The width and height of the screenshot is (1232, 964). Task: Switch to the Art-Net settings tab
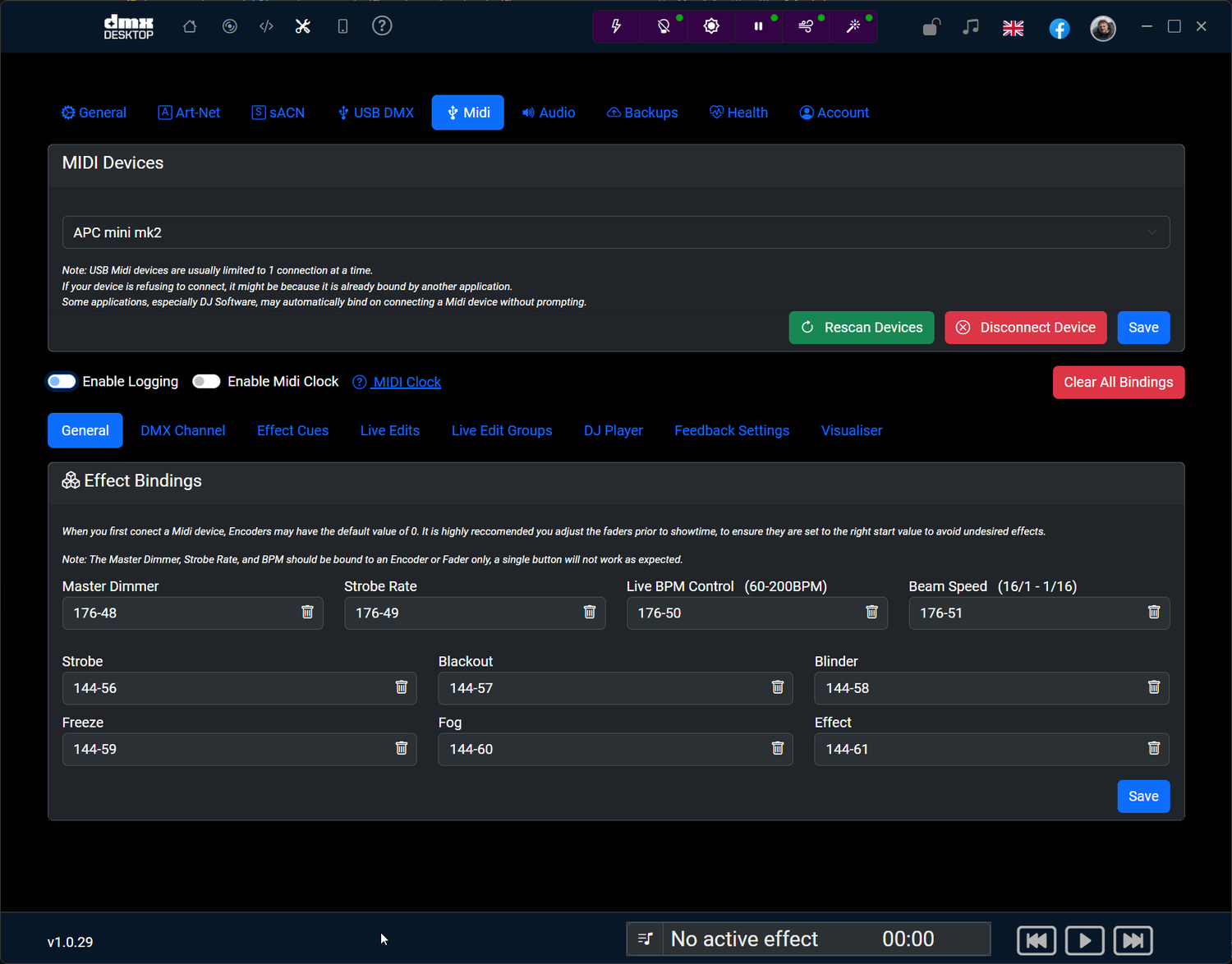(189, 112)
